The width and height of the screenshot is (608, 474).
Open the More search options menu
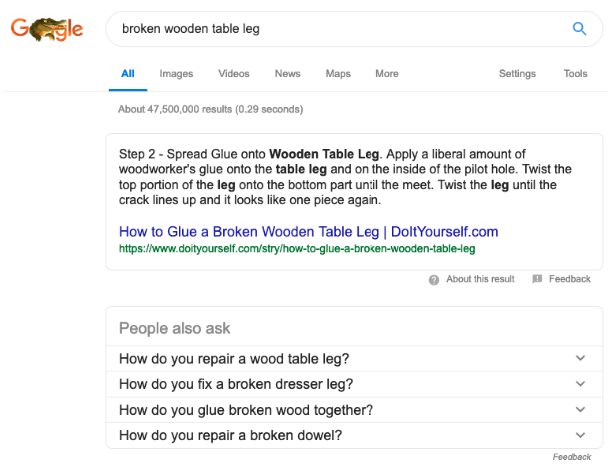coord(387,74)
